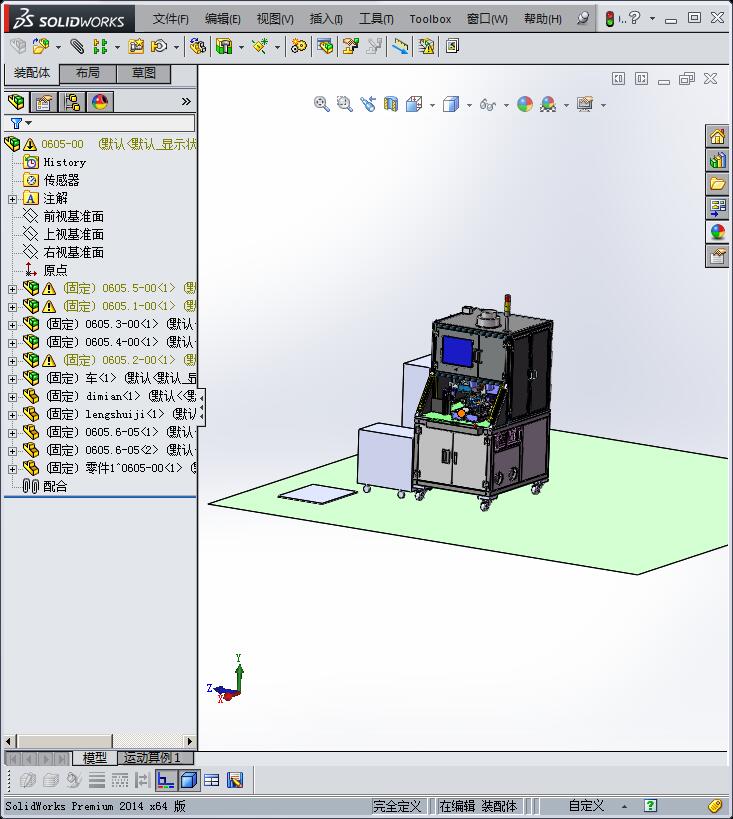Click the Zoom to Fit magnifier icon
The image size is (733, 819).
point(321,104)
